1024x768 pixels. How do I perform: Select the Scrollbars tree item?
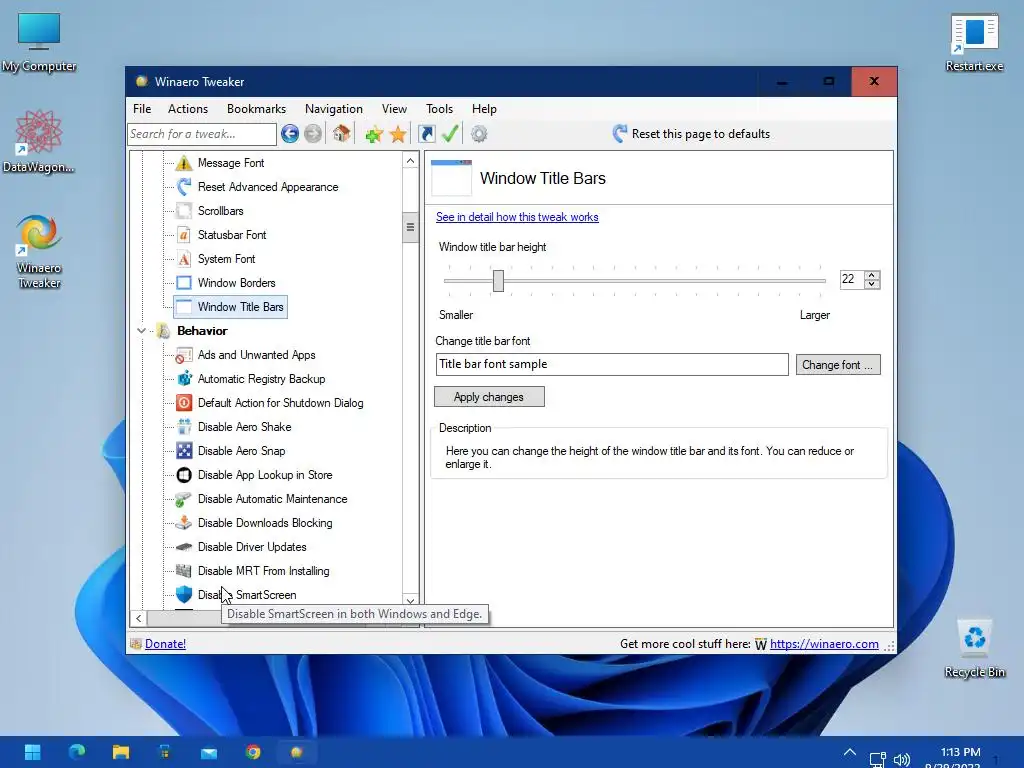pyautogui.click(x=221, y=211)
